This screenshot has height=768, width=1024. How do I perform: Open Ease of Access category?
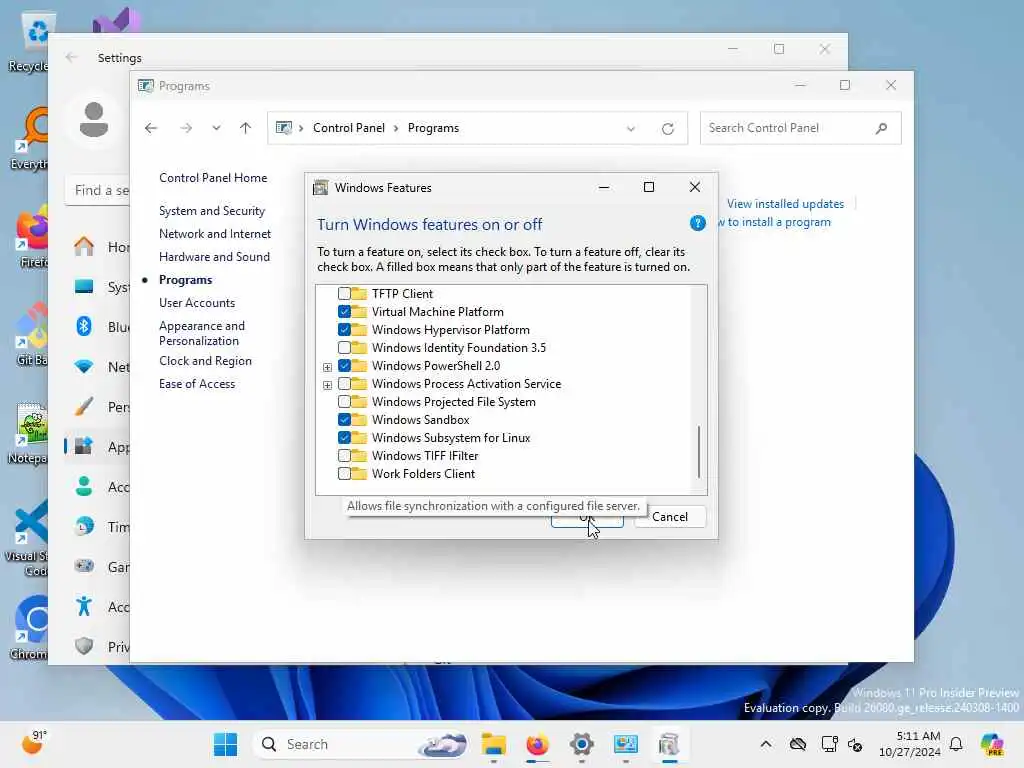pyautogui.click(x=197, y=384)
